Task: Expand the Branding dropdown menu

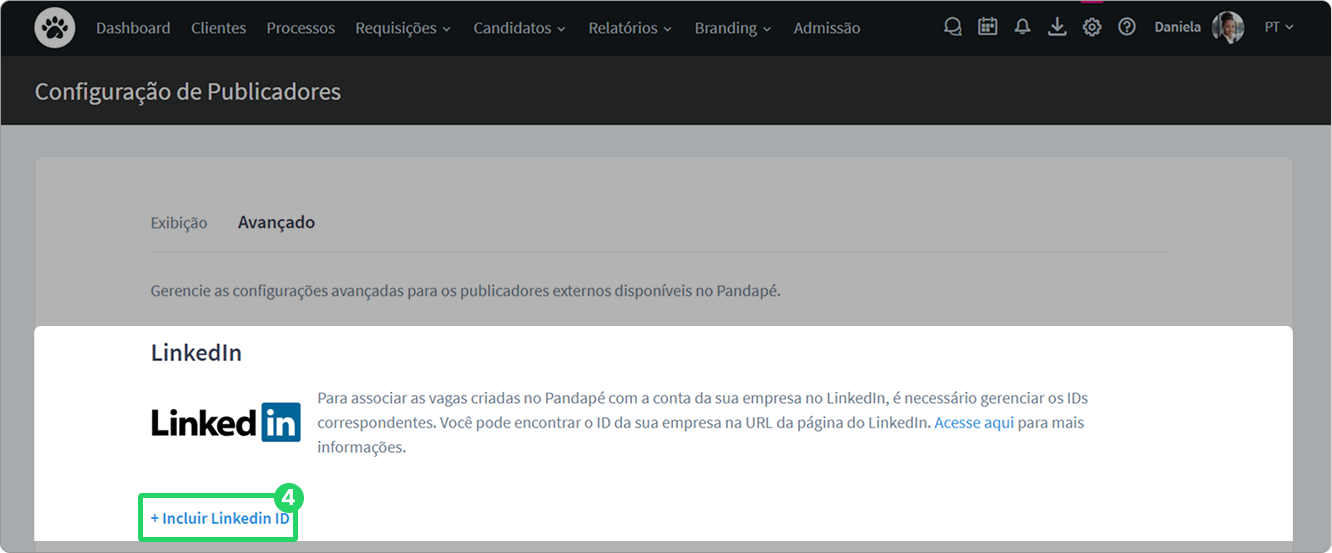Action: coord(733,28)
